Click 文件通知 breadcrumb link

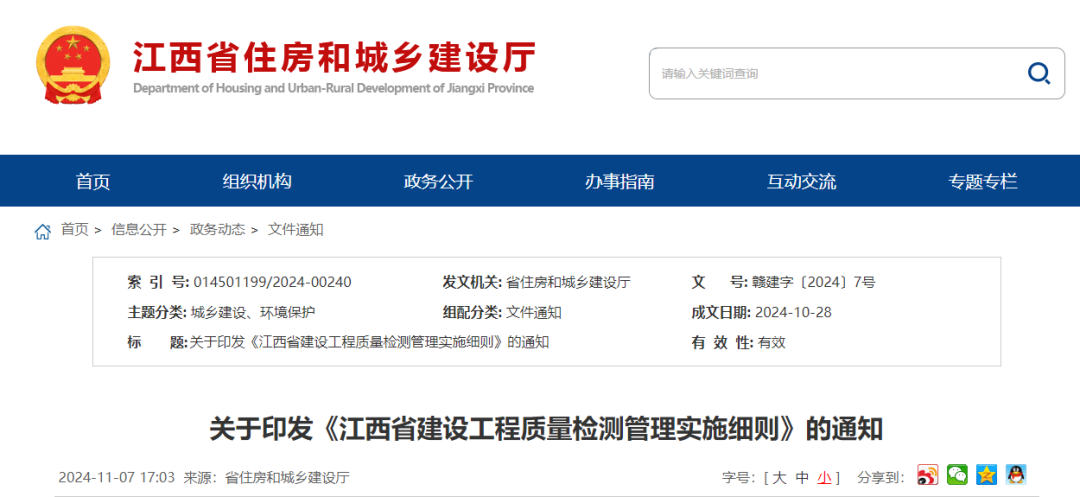tap(296, 230)
